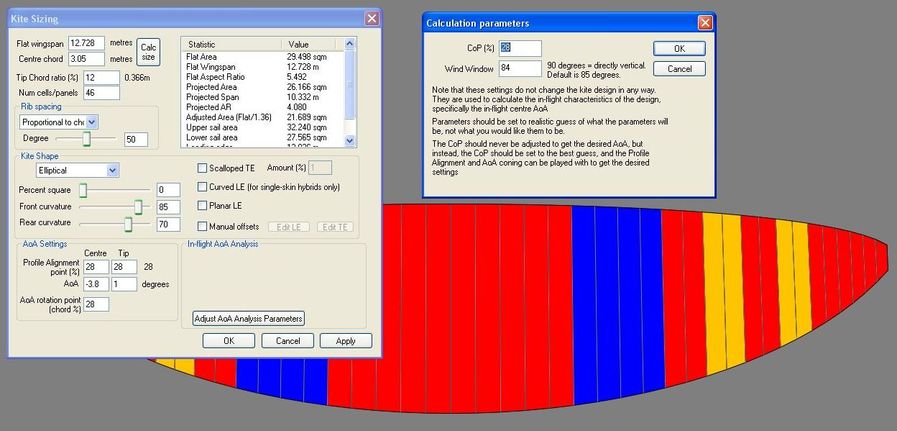The height and width of the screenshot is (431, 897).
Task: Check the Manual offsets box
Action: [x=203, y=227]
